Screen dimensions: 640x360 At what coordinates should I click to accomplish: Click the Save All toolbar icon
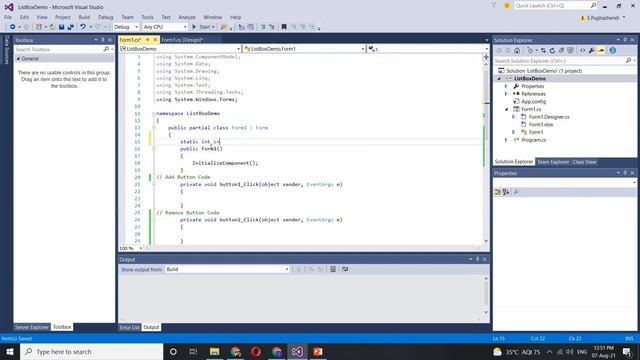[71, 27]
